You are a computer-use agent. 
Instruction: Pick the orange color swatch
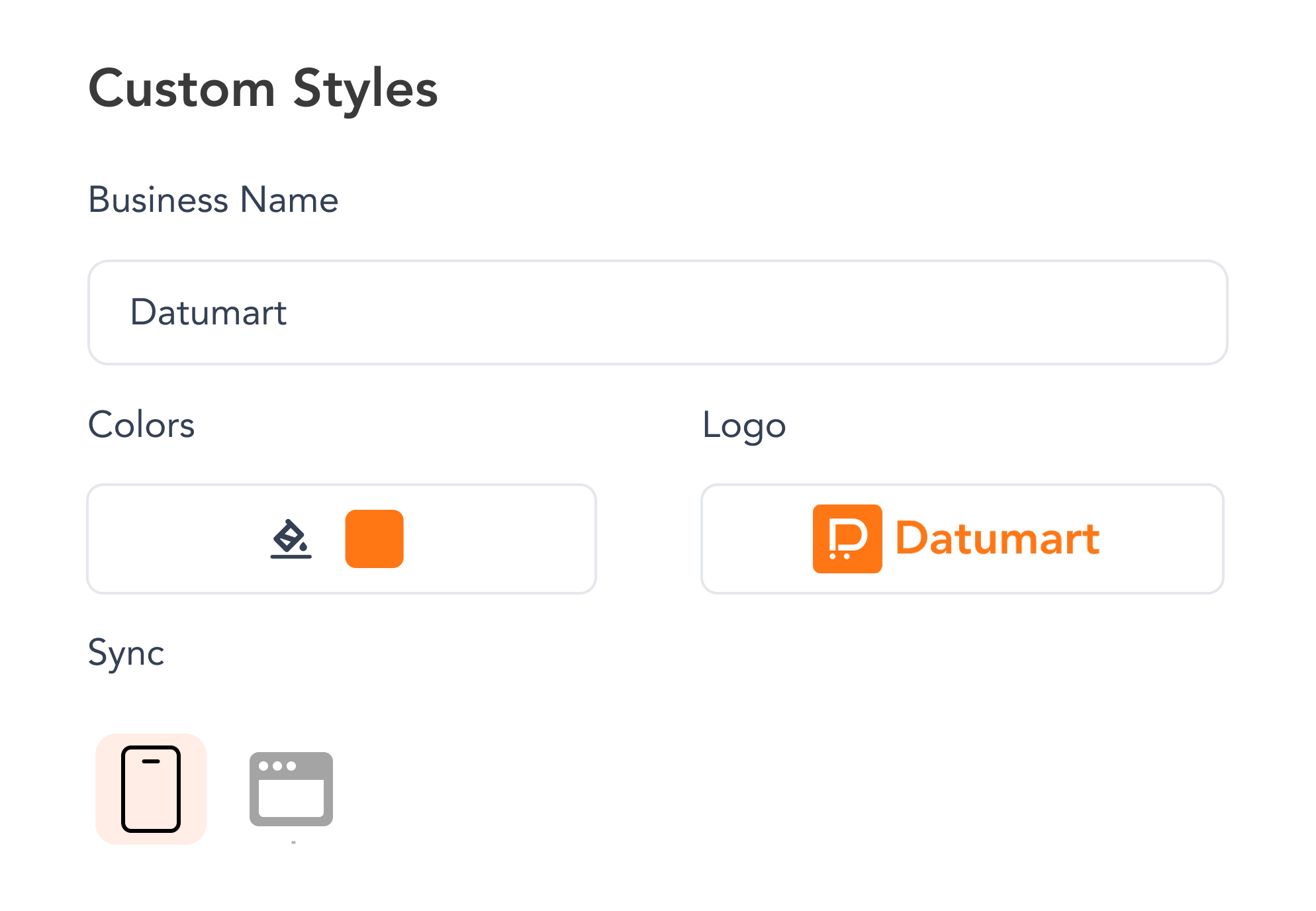(x=374, y=539)
